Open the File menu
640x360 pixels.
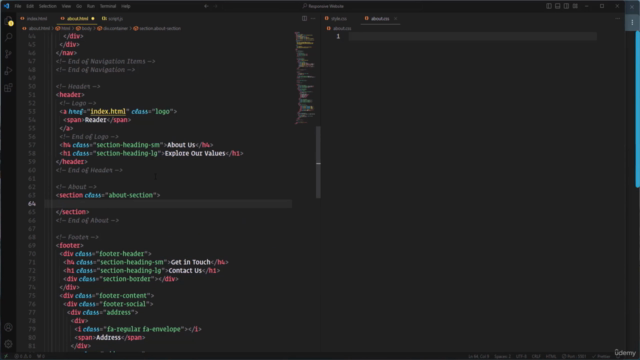pos(18,6)
